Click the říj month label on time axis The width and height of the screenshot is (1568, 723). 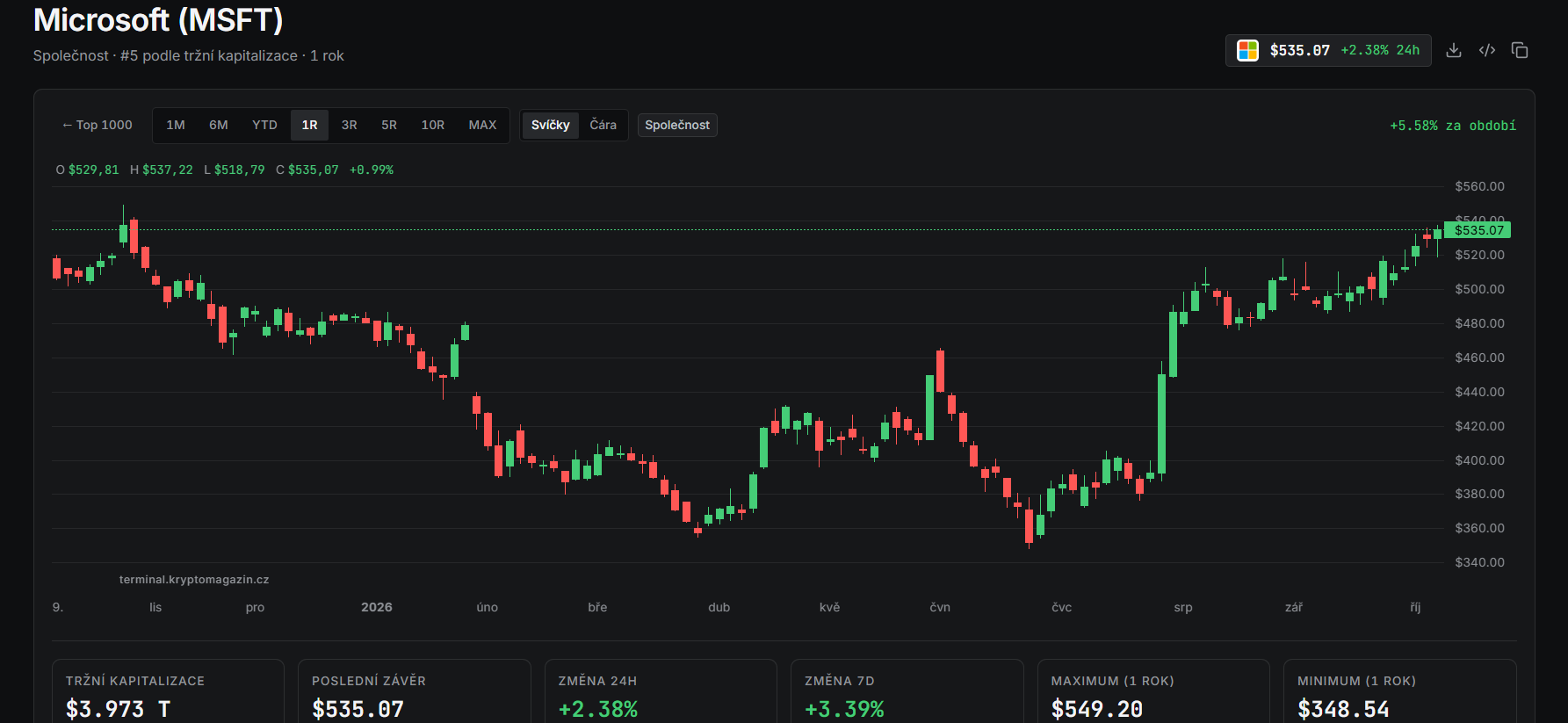pyautogui.click(x=1415, y=607)
